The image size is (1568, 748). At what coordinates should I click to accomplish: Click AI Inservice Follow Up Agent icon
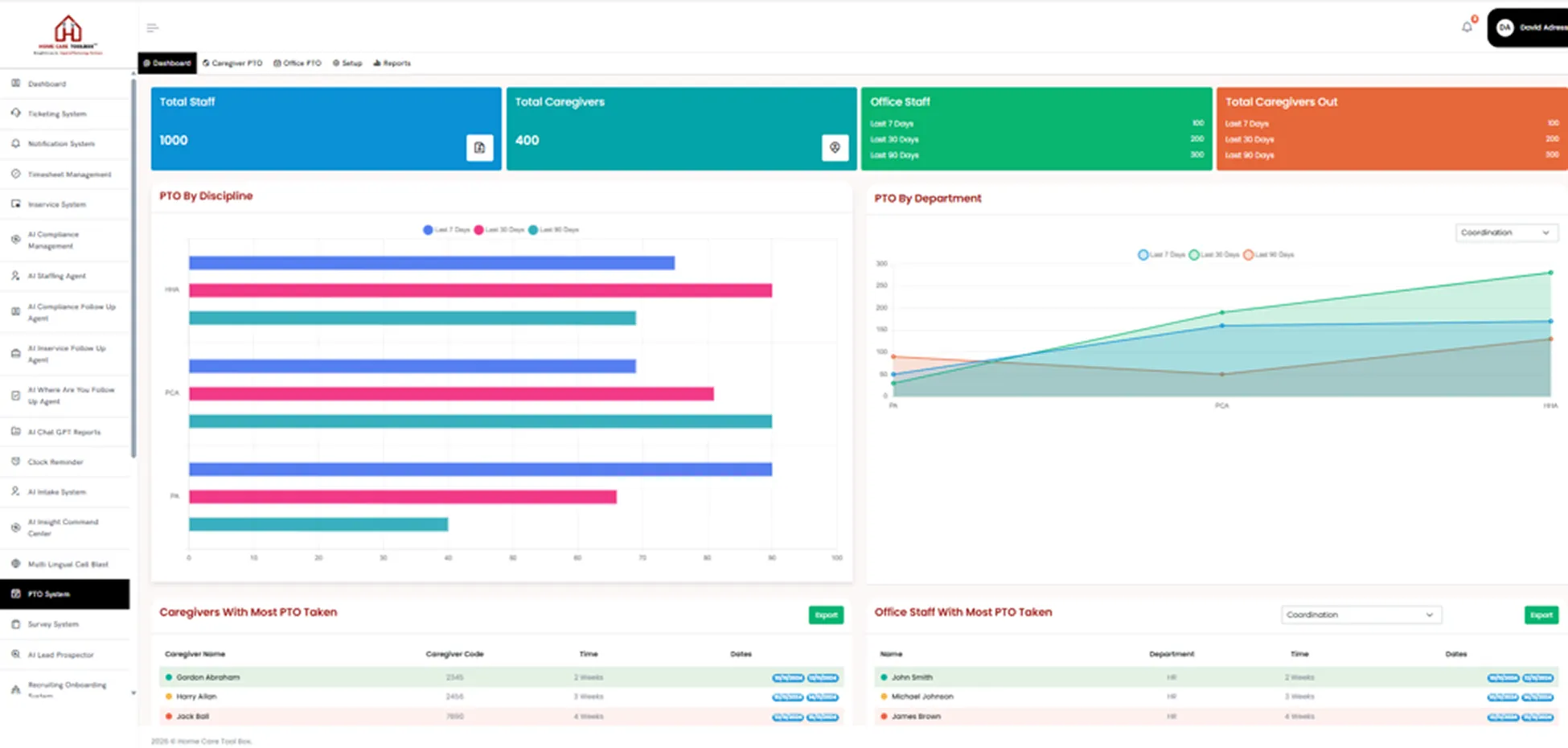coord(15,354)
